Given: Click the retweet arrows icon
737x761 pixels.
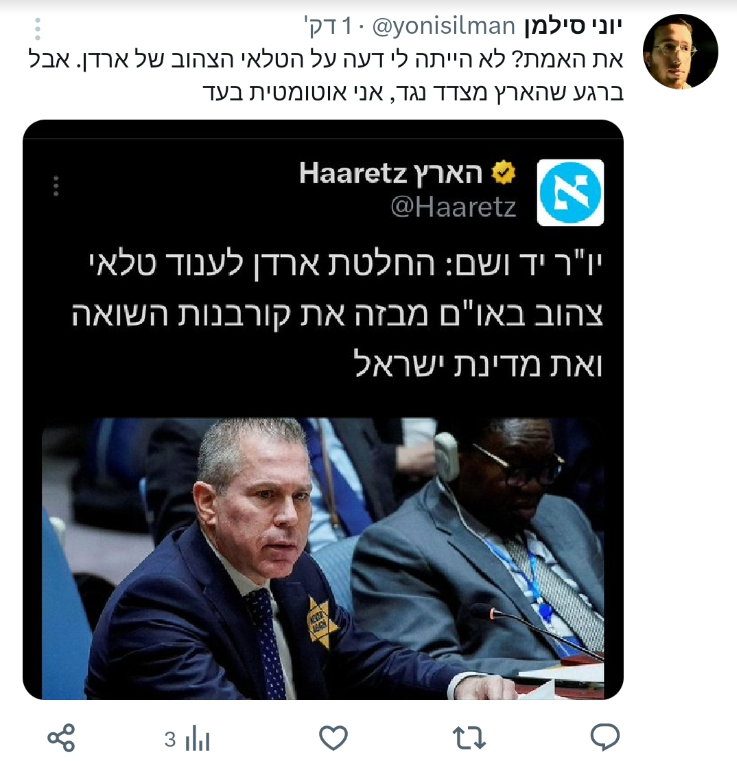Looking at the screenshot, I should coord(469,738).
